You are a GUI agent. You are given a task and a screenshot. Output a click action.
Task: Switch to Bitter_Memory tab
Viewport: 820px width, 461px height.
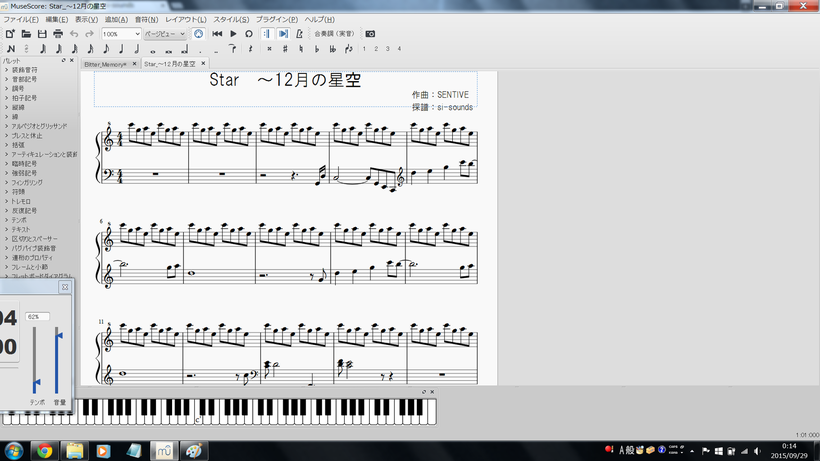pos(105,64)
